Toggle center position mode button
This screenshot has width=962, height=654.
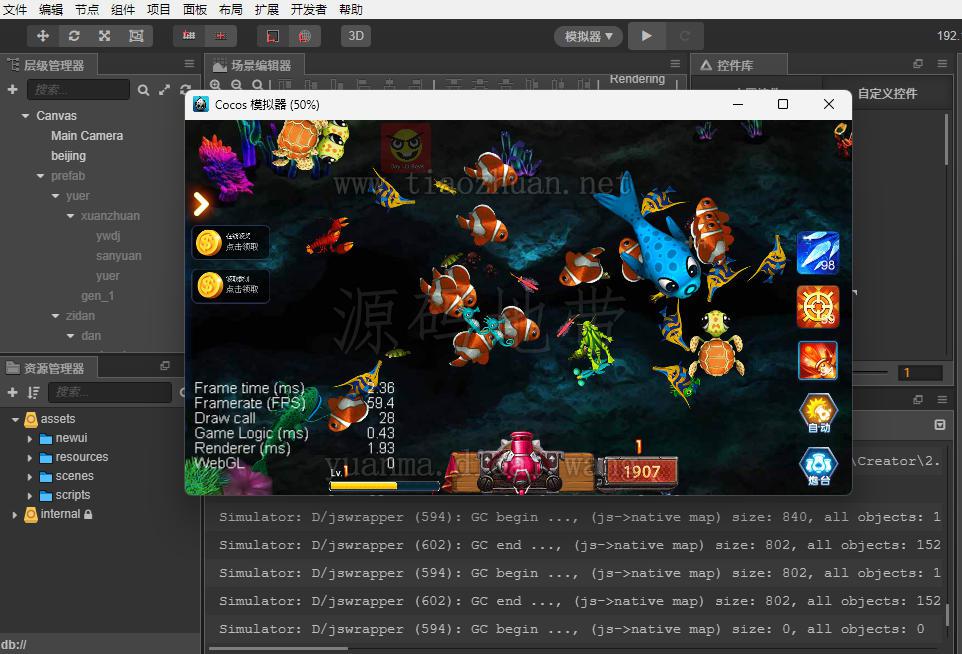(x=220, y=36)
